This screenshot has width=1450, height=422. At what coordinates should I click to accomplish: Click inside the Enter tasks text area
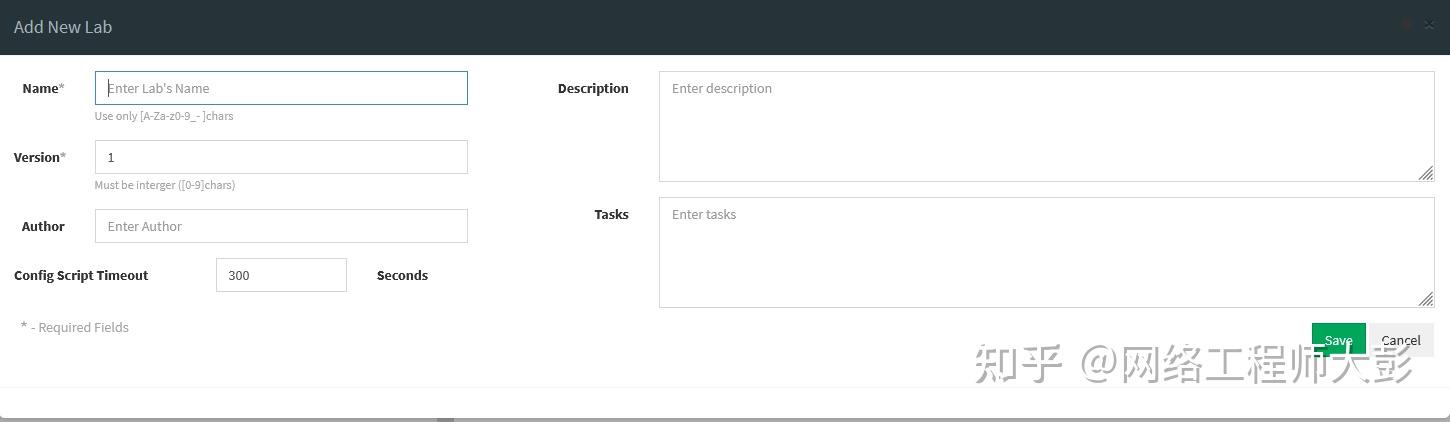pos(1046,252)
